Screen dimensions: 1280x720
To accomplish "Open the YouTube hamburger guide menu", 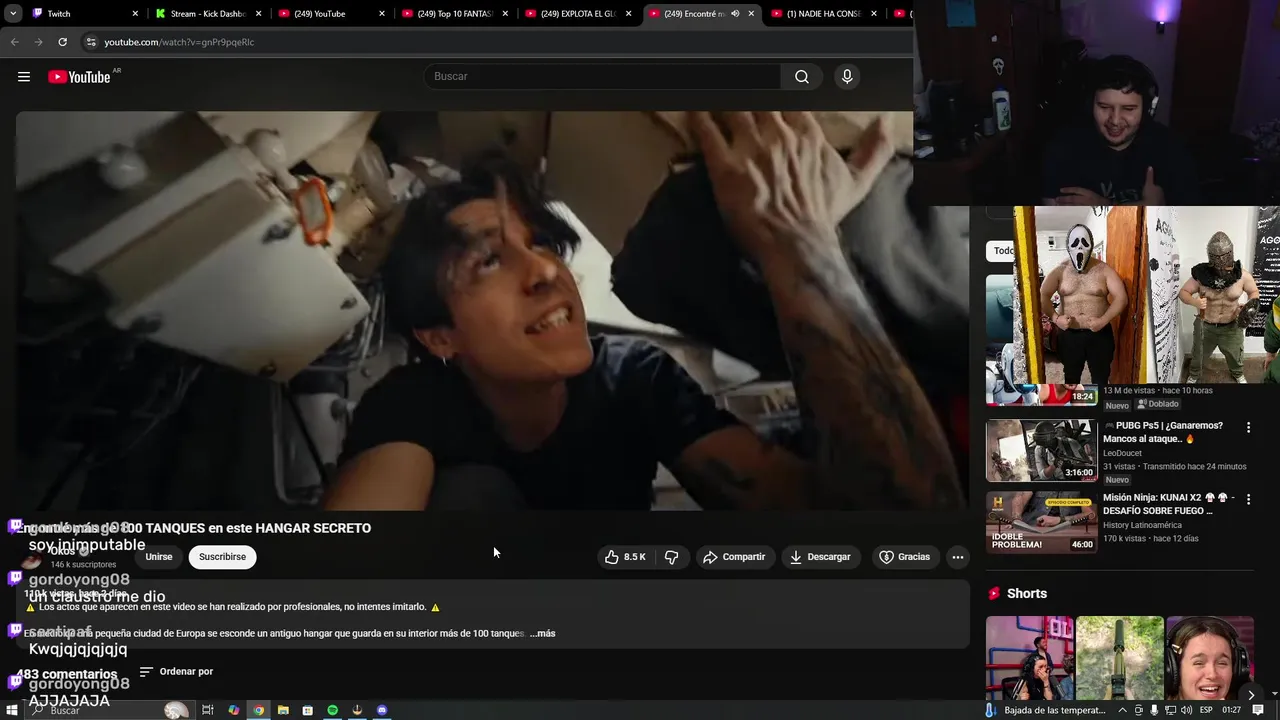I will [x=24, y=77].
